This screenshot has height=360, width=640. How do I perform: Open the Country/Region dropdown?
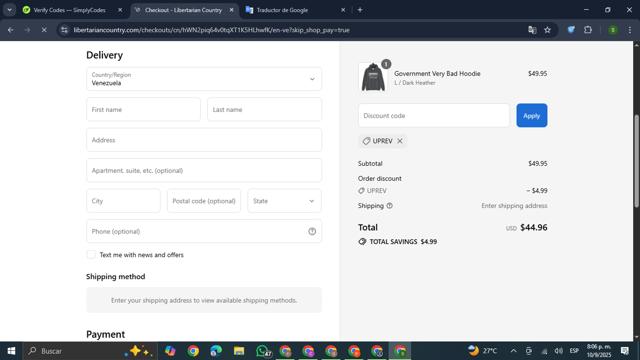204,79
